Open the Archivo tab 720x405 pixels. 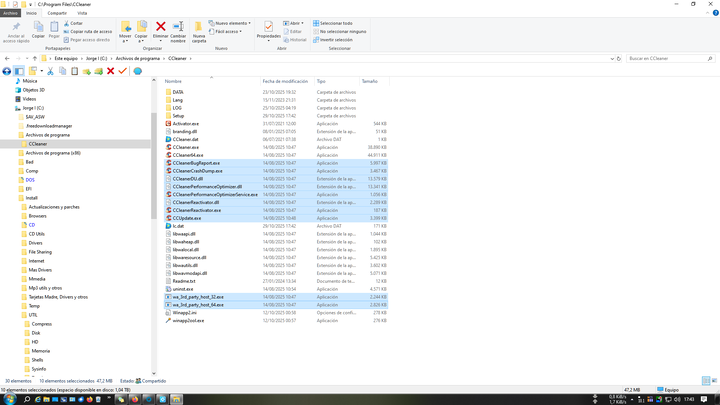[x=10, y=13]
